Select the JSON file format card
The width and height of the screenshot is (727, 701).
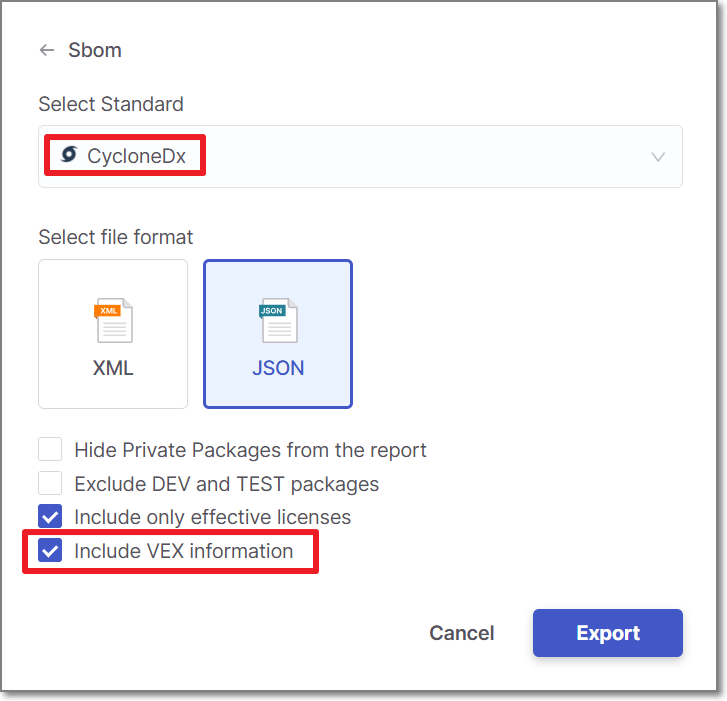[278, 334]
